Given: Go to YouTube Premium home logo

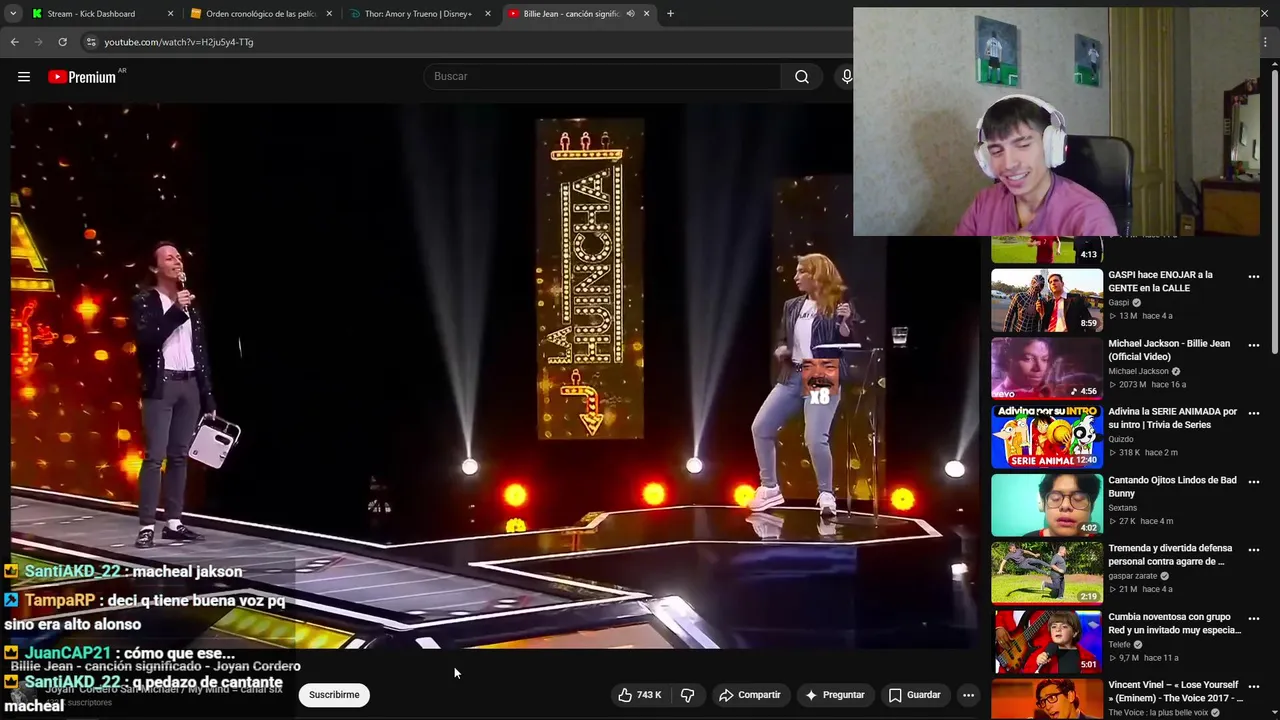Looking at the screenshot, I should click(82, 77).
